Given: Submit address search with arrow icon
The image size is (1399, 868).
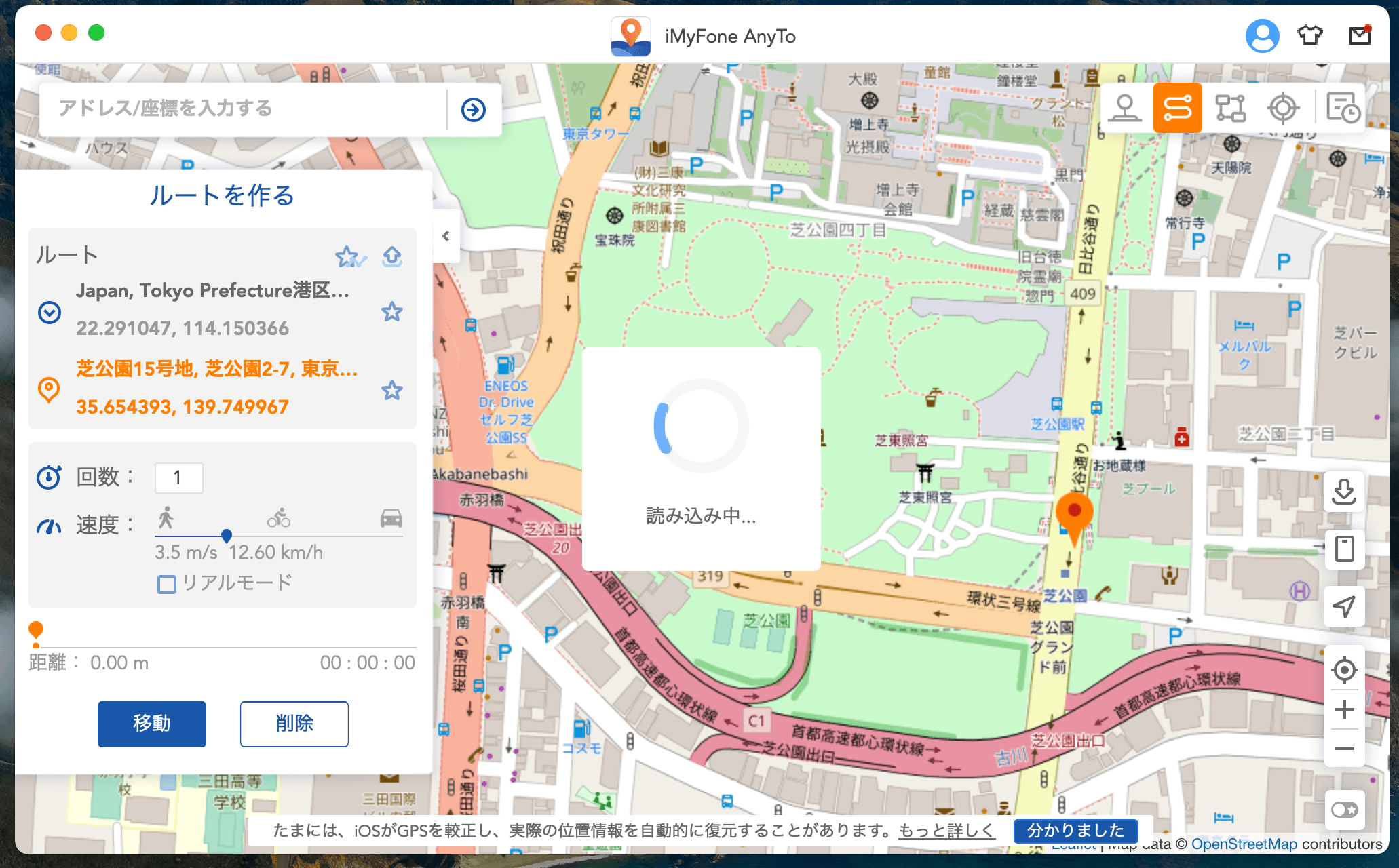Looking at the screenshot, I should point(474,109).
